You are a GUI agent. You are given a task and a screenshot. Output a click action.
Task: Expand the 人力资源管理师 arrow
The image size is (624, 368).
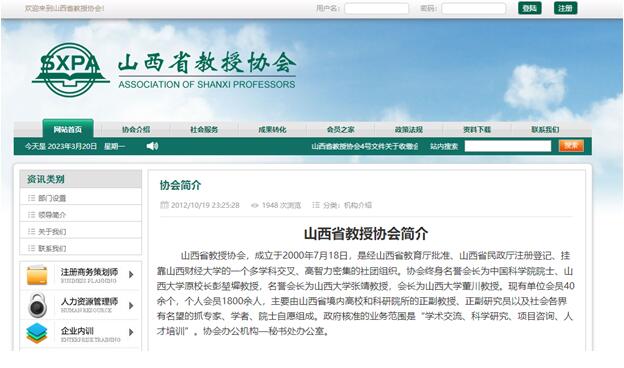tap(131, 306)
